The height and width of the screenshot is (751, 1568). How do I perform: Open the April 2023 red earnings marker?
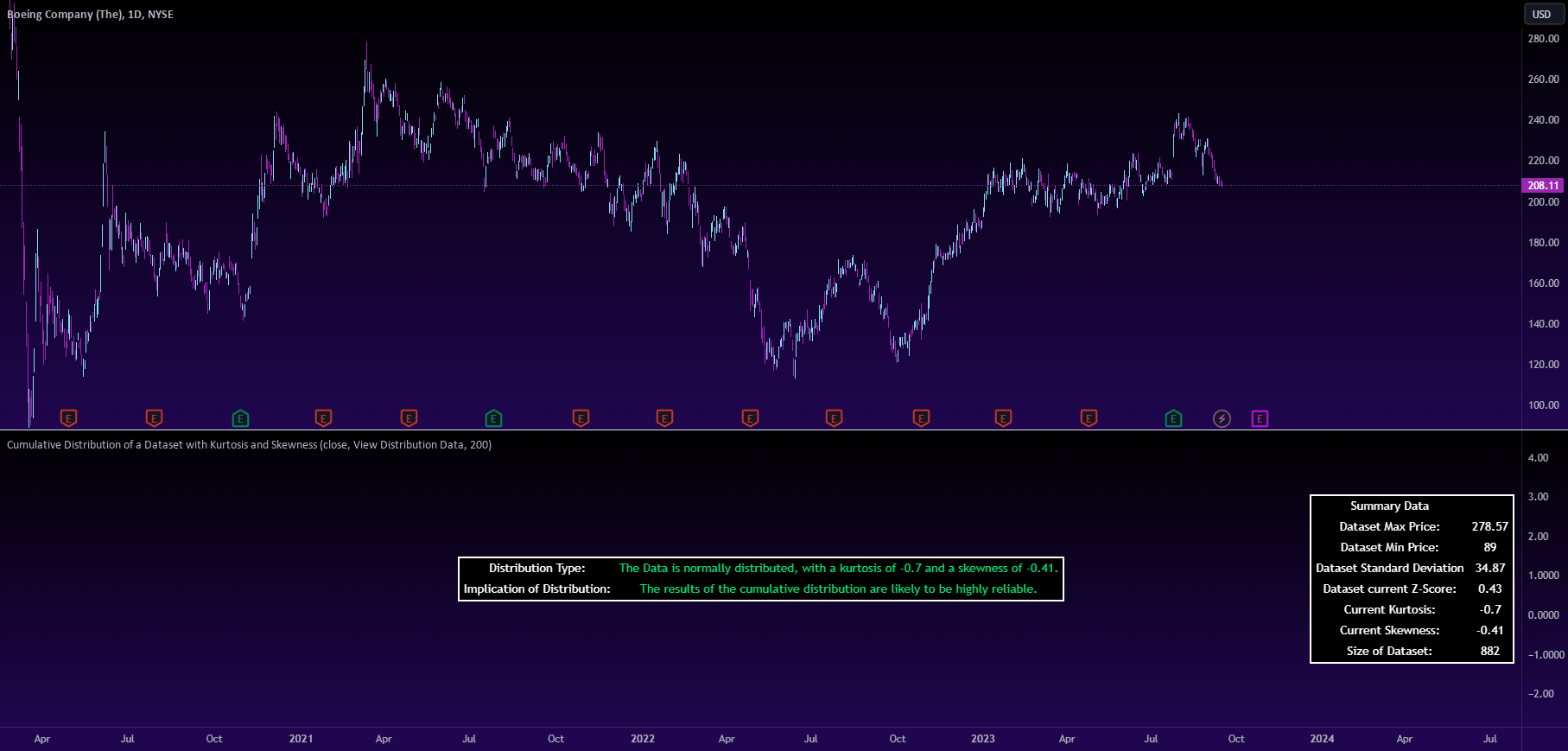tap(1089, 418)
